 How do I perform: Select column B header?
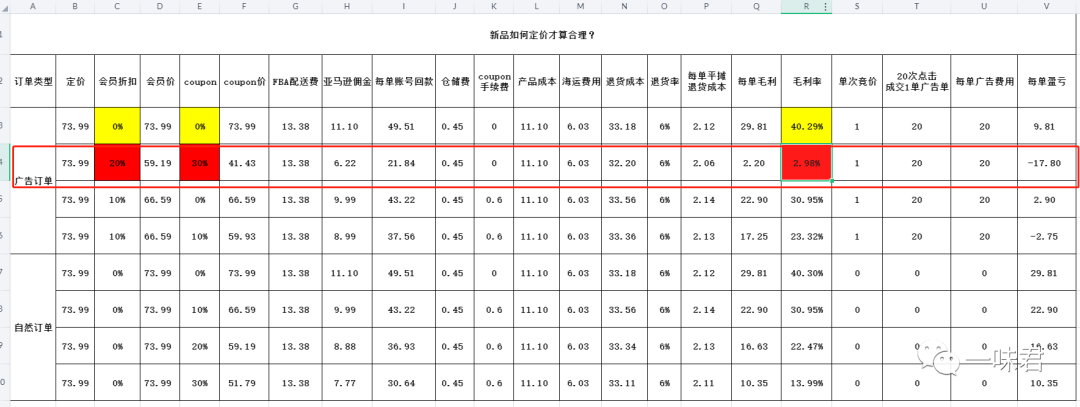(x=75, y=6)
